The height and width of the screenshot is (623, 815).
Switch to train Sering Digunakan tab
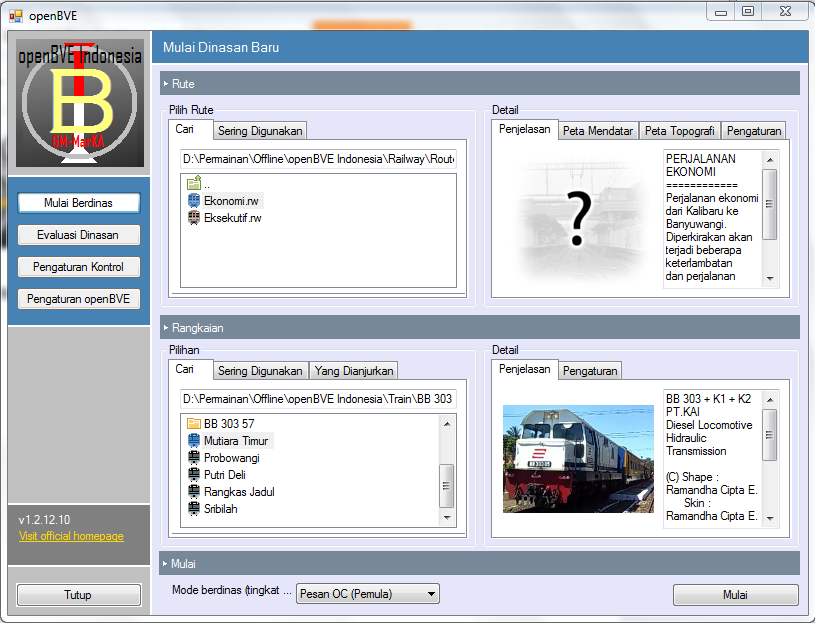tap(260, 371)
